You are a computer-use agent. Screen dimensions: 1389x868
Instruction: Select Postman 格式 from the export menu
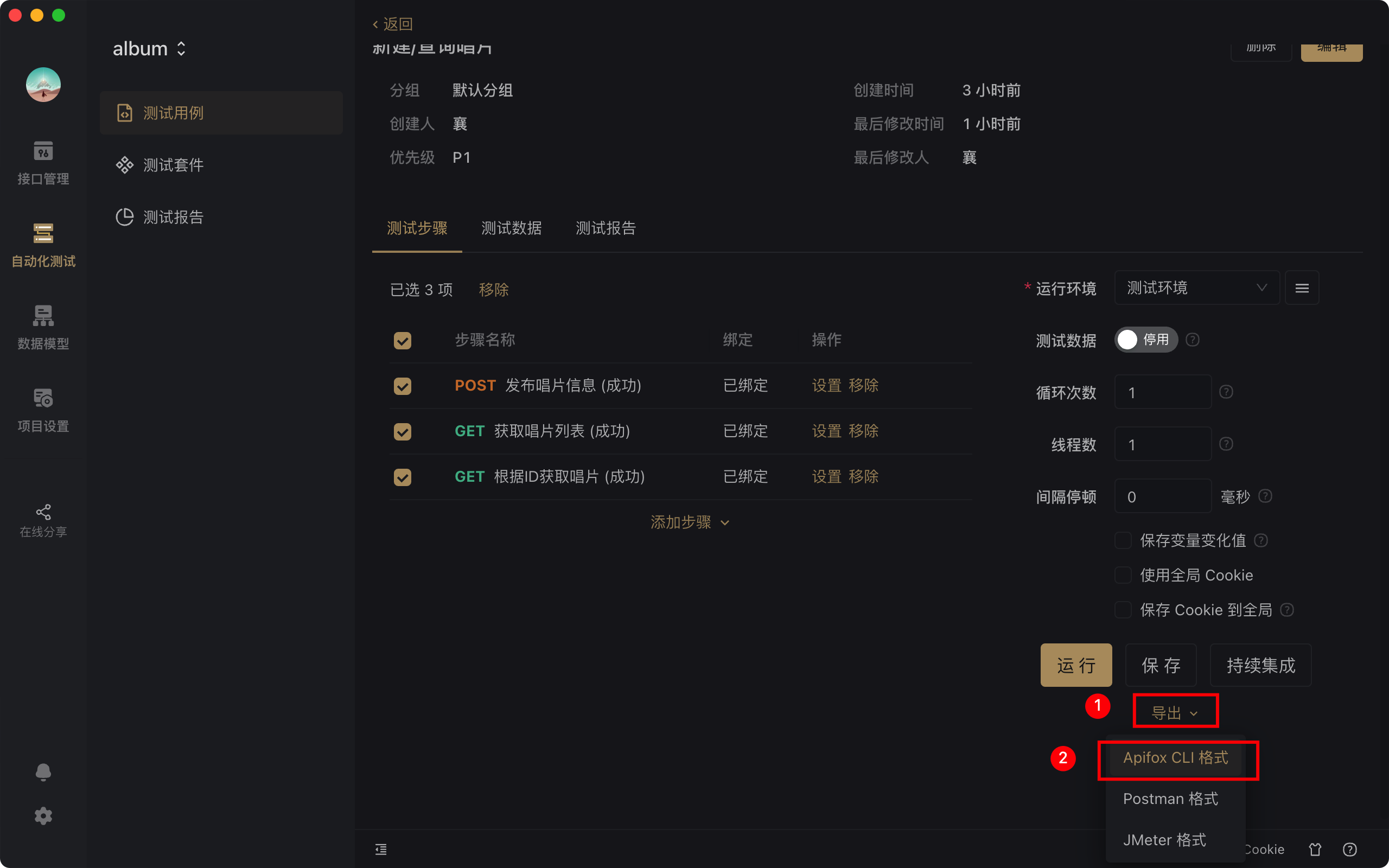click(x=1170, y=799)
